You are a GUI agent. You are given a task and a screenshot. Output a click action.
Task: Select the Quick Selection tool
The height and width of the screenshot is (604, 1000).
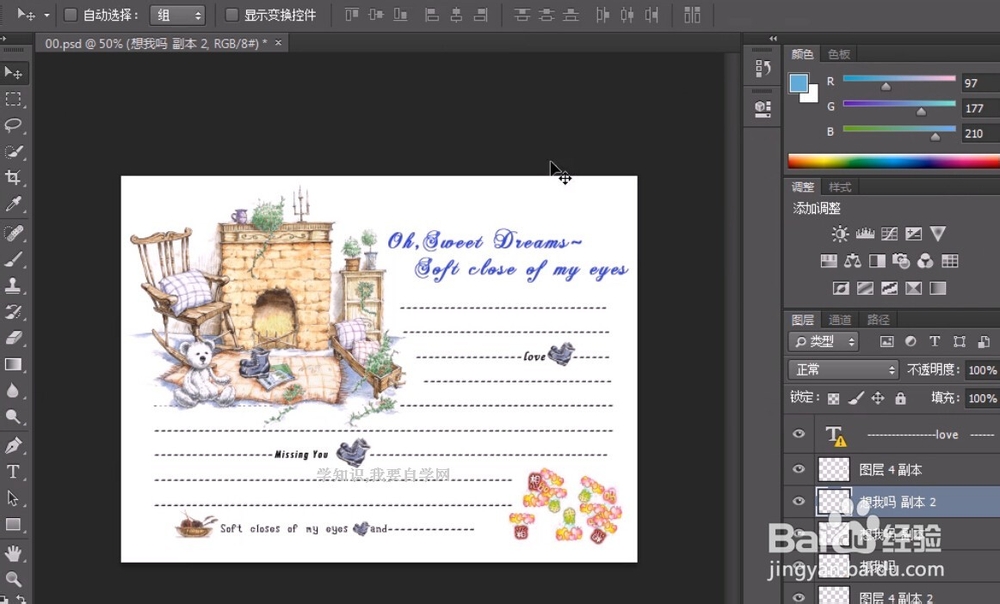click(x=13, y=151)
